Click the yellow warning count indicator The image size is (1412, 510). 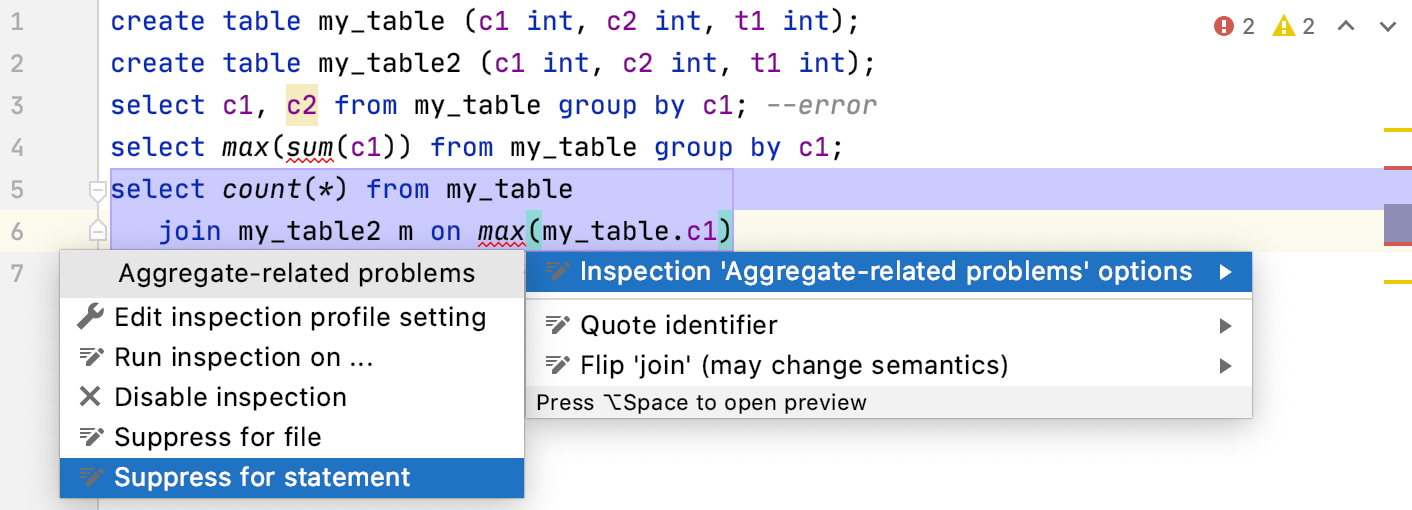[x=1294, y=26]
